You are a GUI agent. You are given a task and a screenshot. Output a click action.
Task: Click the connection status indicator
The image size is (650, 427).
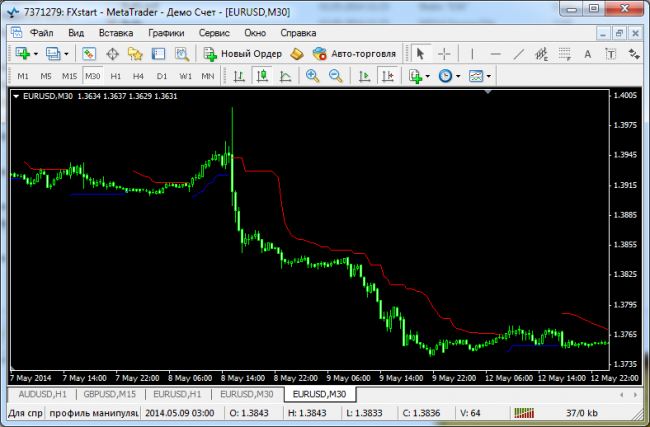(x=524, y=412)
